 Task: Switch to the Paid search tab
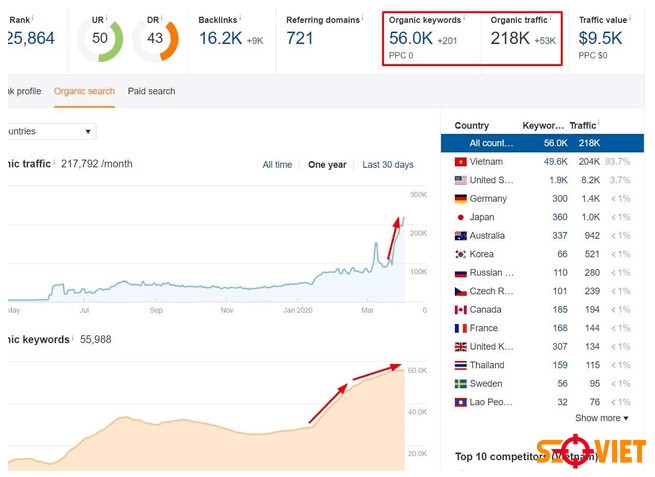click(151, 91)
